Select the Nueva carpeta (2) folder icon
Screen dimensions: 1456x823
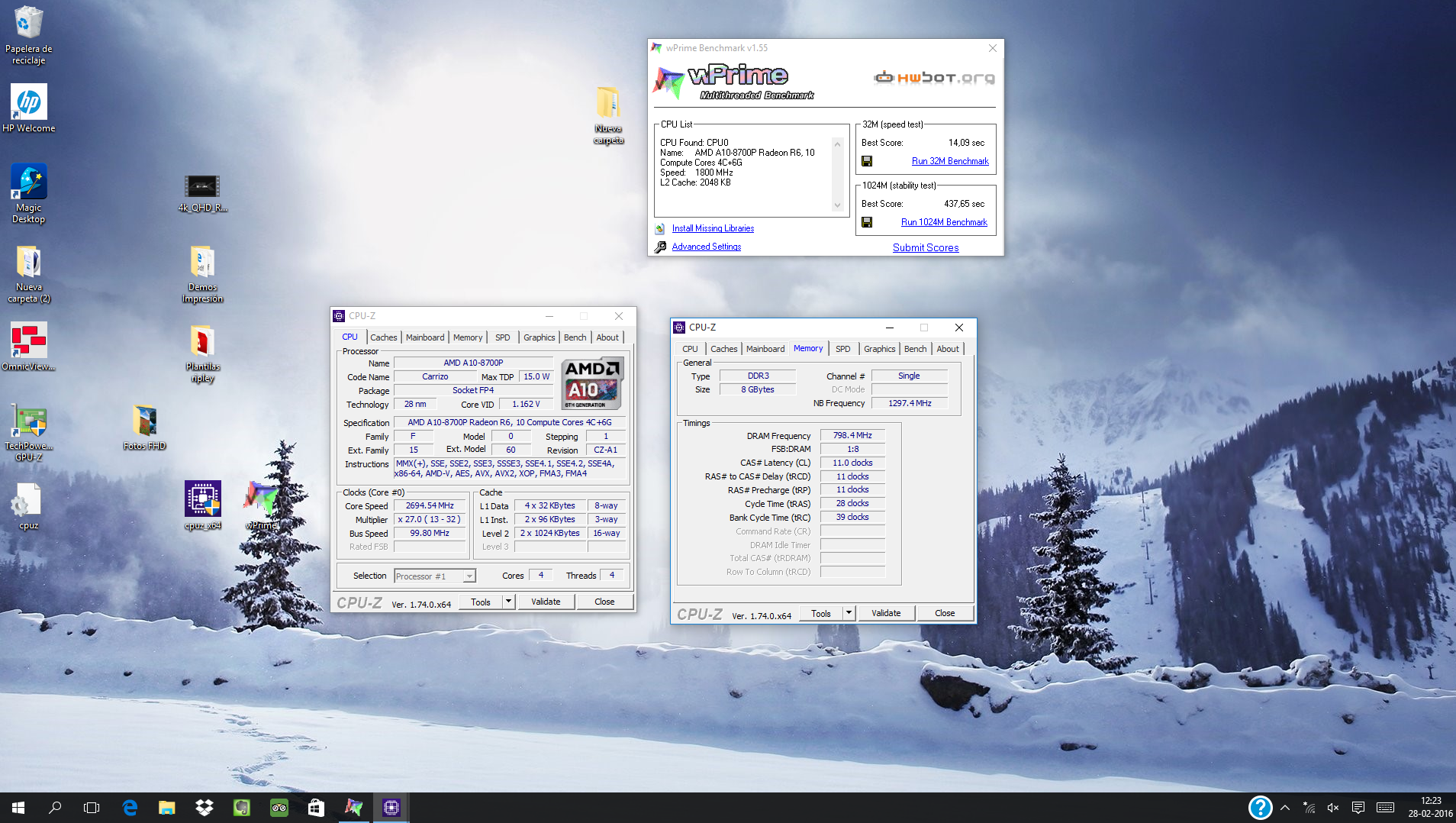28,274
